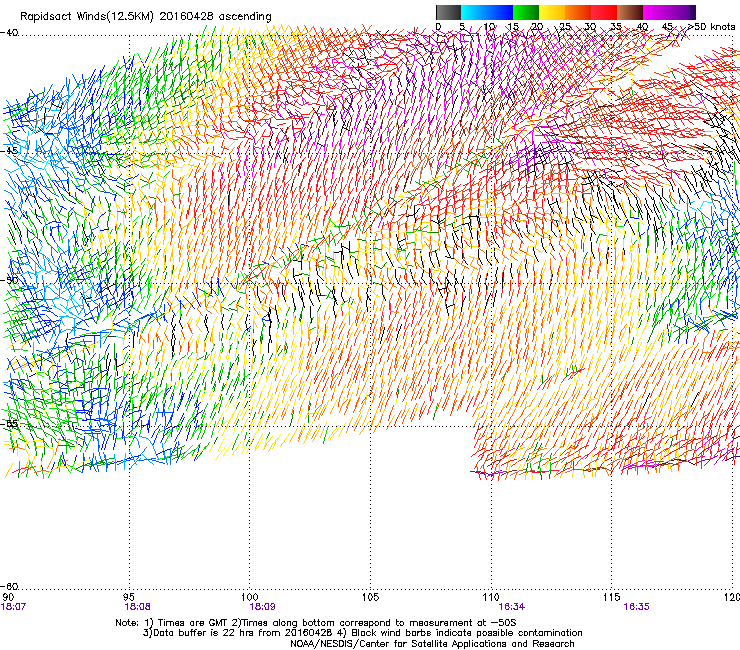Click the -60 latitude axis label

tap(9, 586)
